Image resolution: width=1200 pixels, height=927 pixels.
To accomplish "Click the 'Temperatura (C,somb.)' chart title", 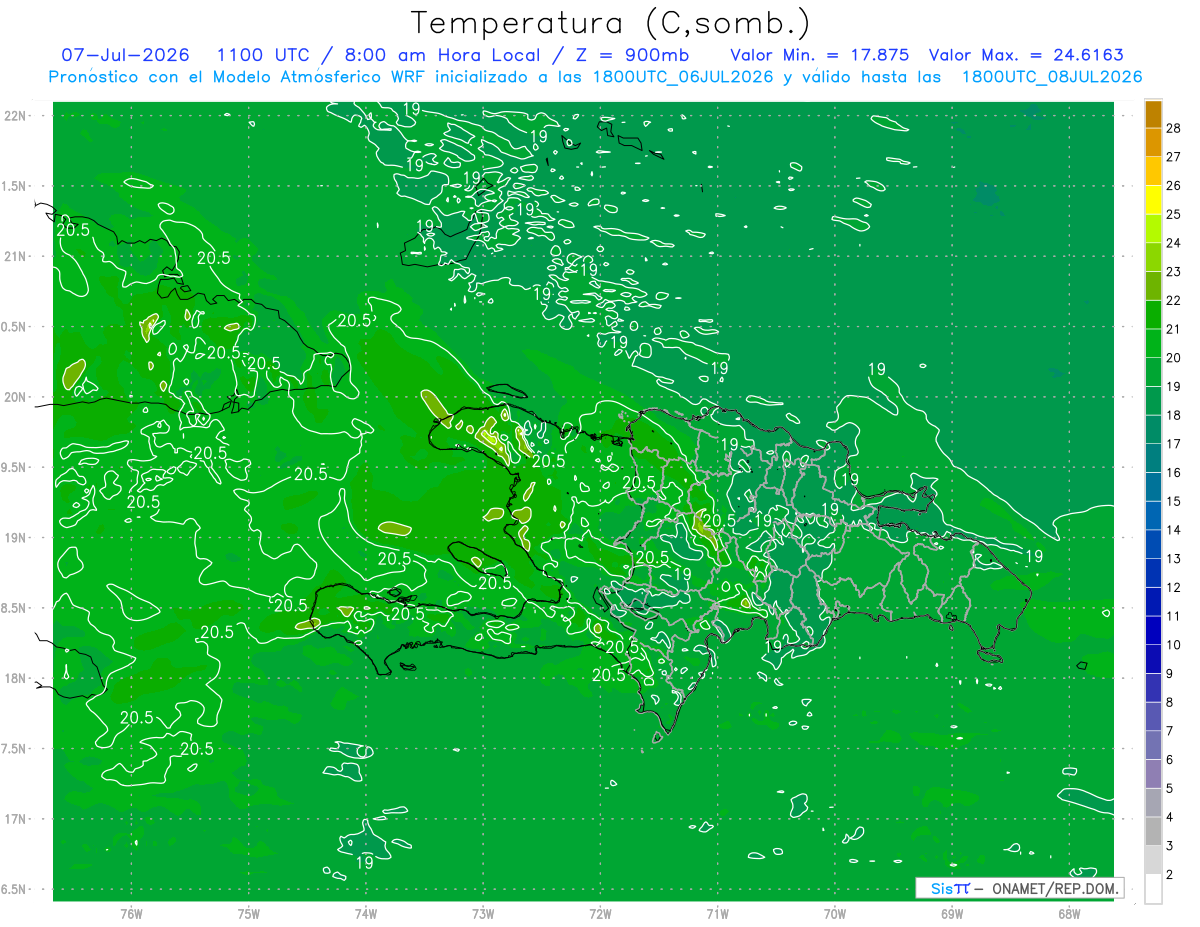I will pyautogui.click(x=611, y=23).
